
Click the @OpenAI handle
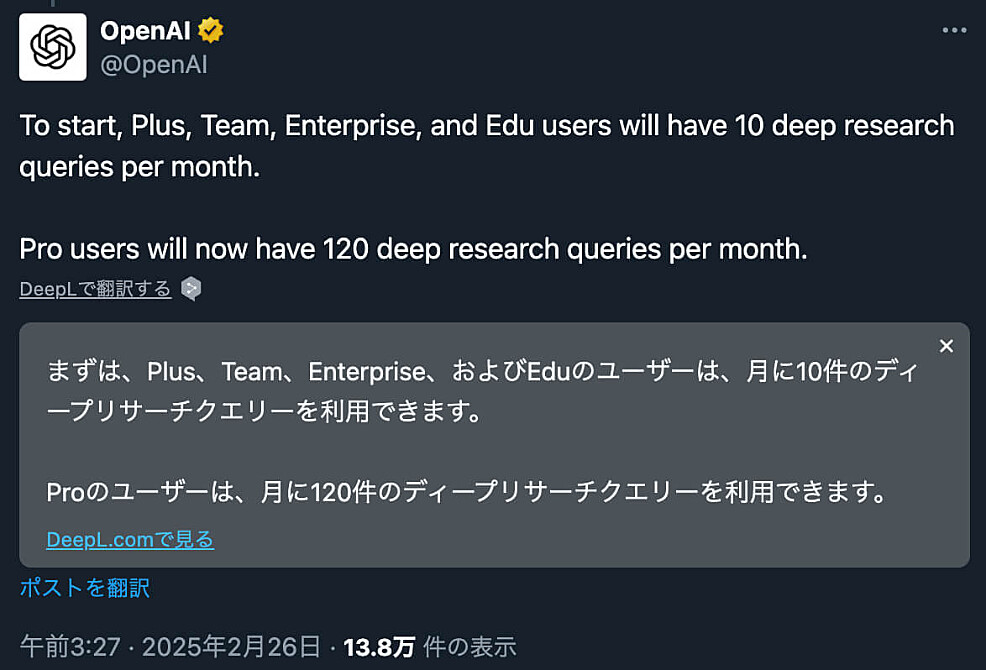(154, 65)
